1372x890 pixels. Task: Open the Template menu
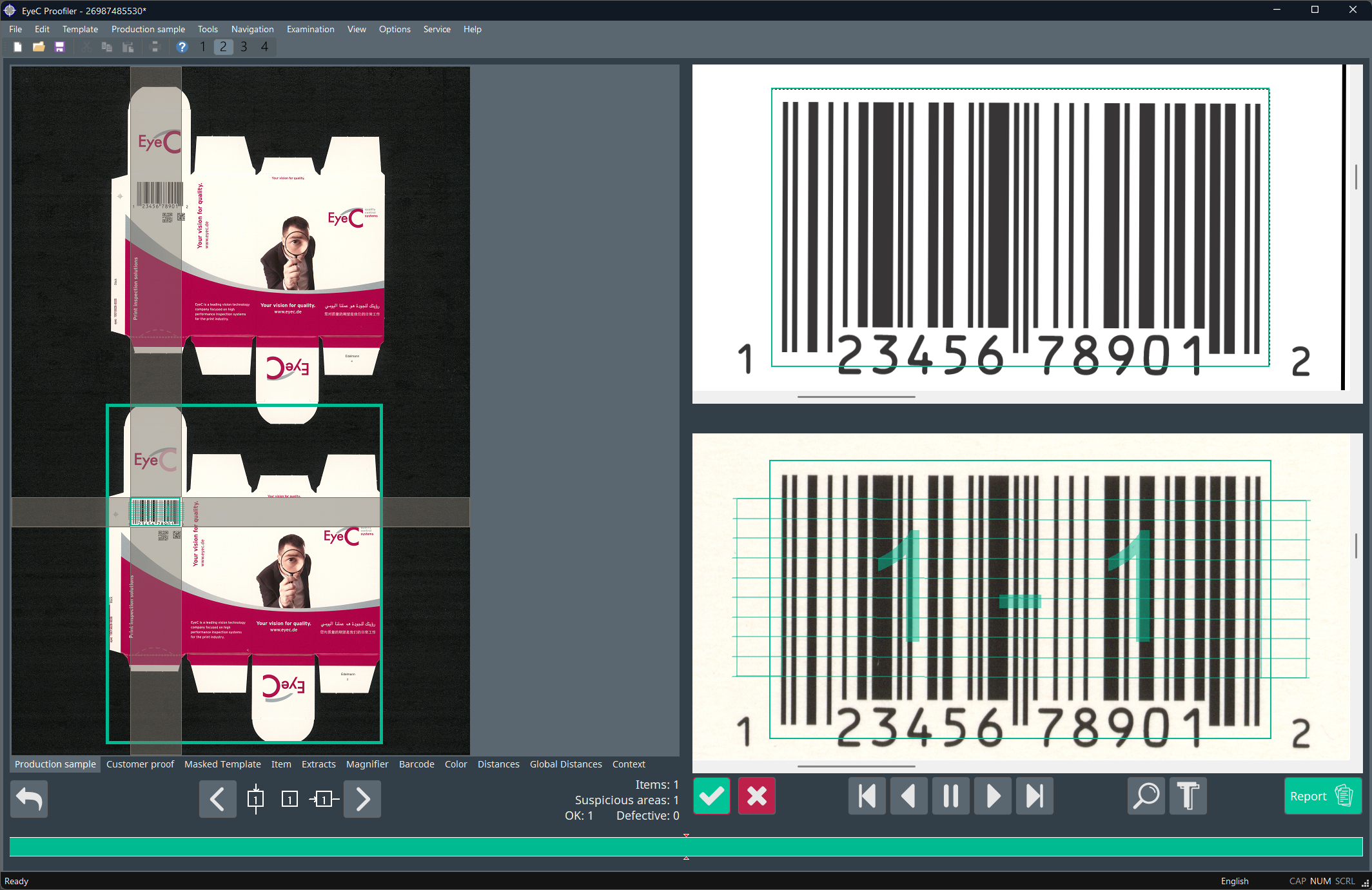[x=80, y=29]
